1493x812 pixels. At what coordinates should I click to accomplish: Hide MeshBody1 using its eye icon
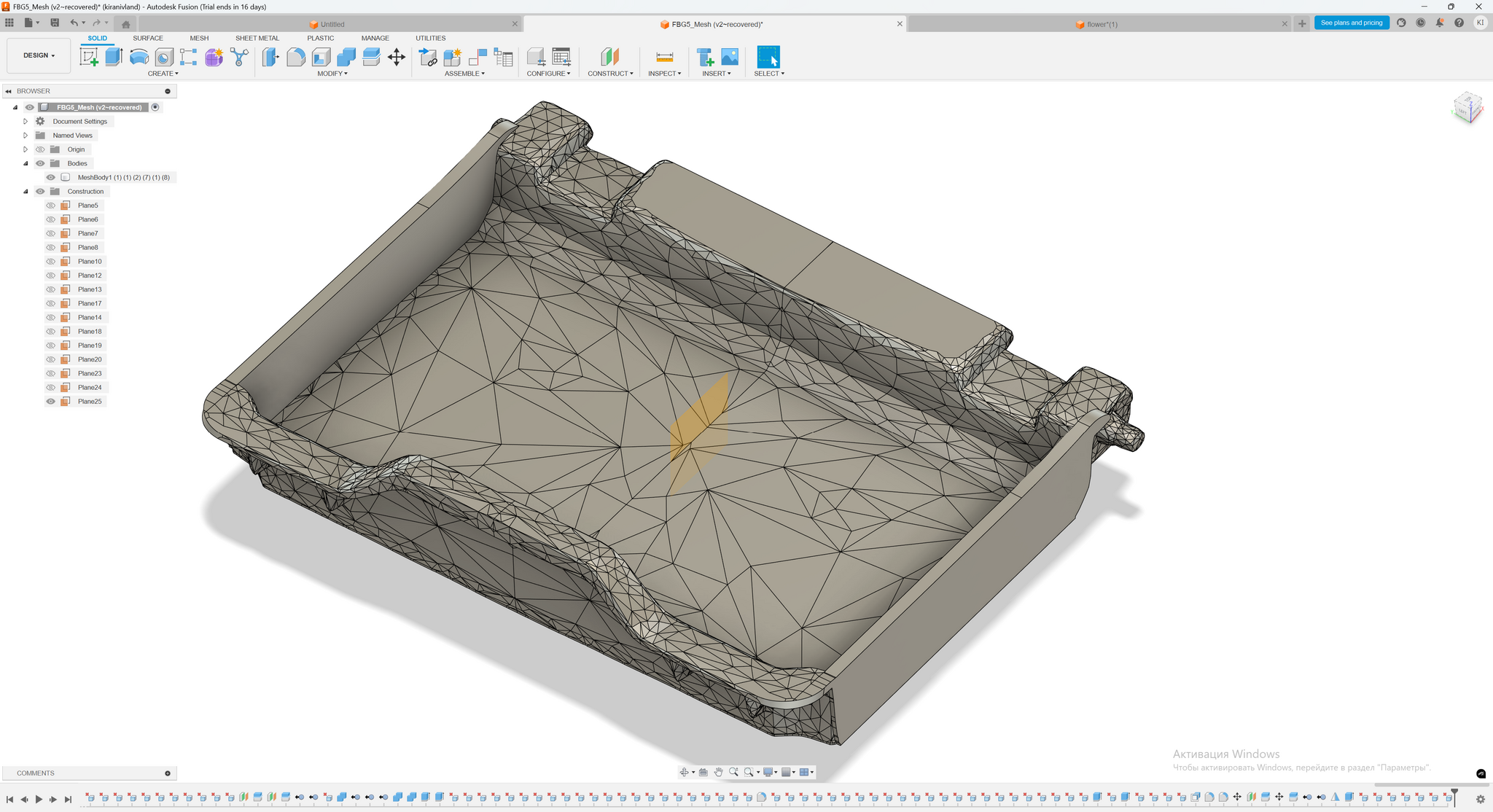(51, 177)
